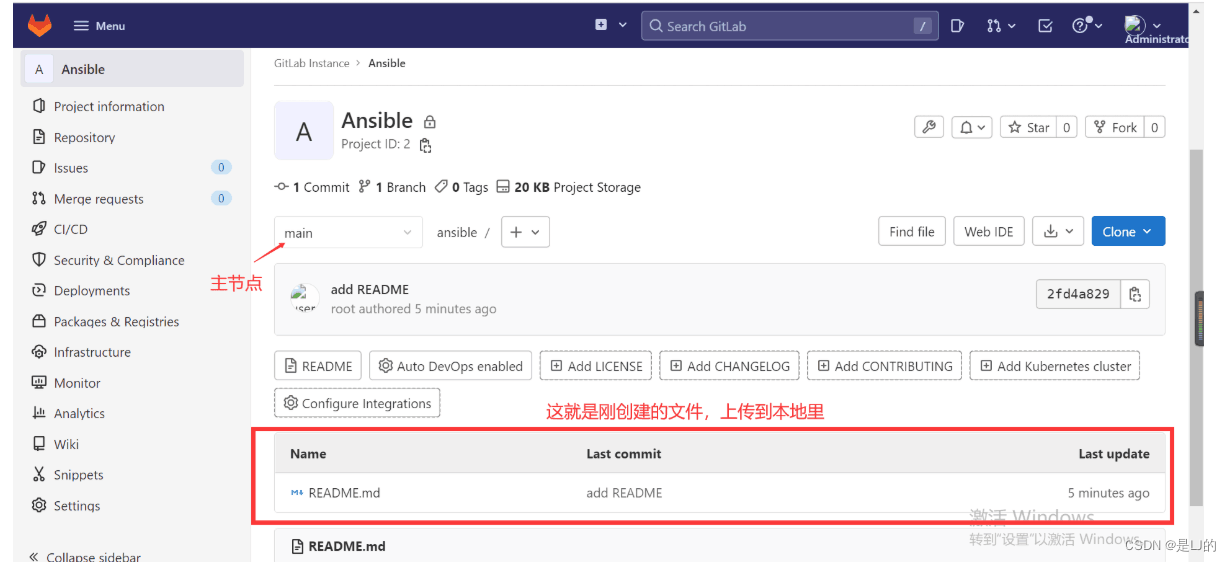
Task: View the 1 Commit link
Action: tap(312, 187)
